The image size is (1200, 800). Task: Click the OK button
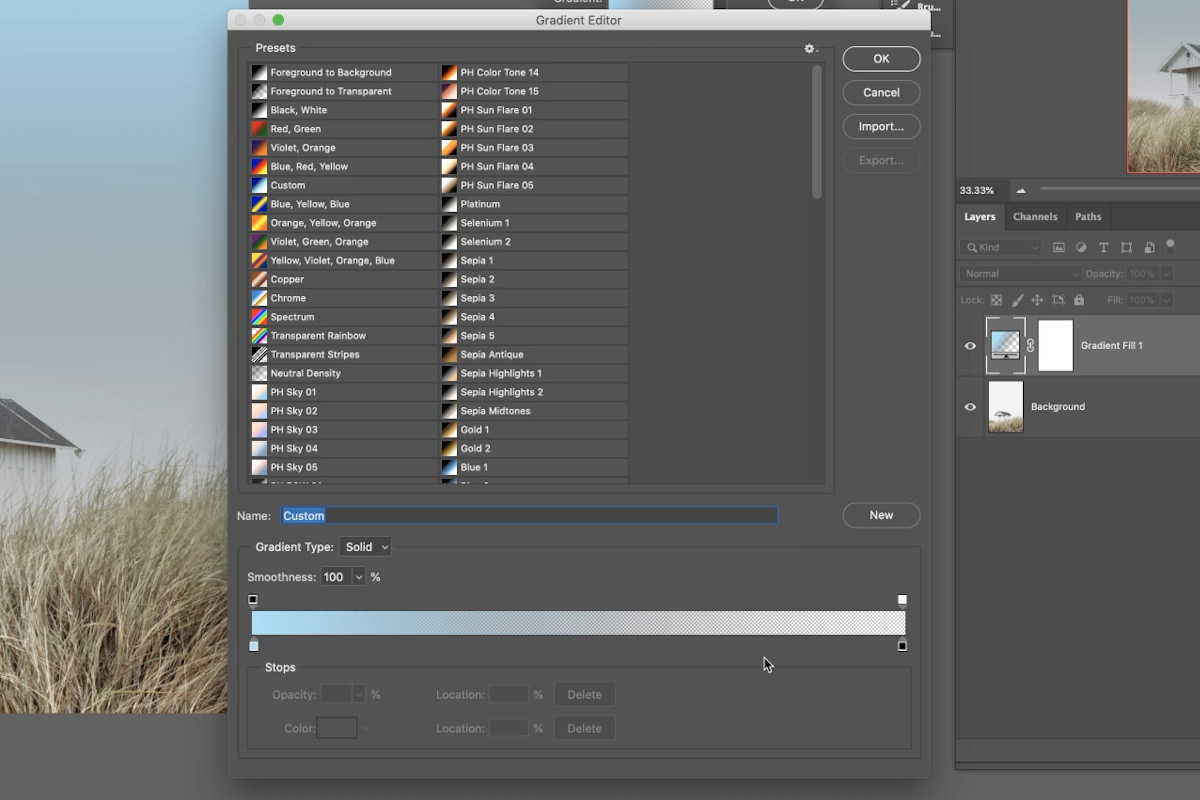pyautogui.click(x=880, y=59)
